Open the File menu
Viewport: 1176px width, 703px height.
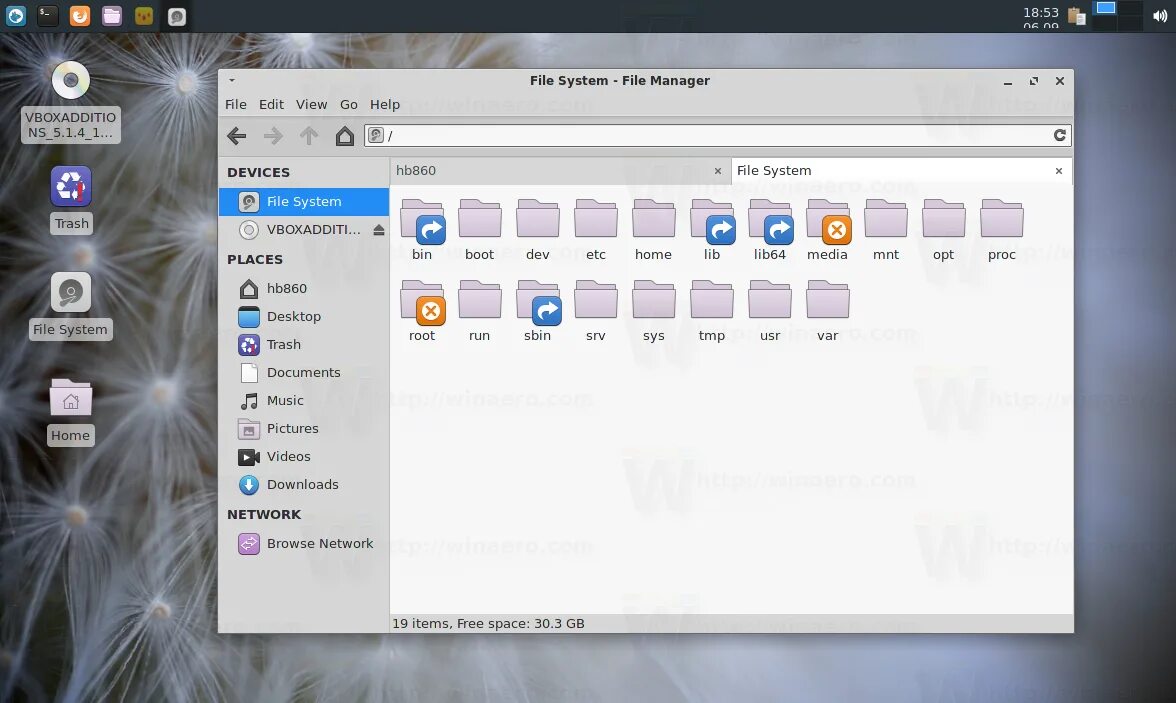236,104
